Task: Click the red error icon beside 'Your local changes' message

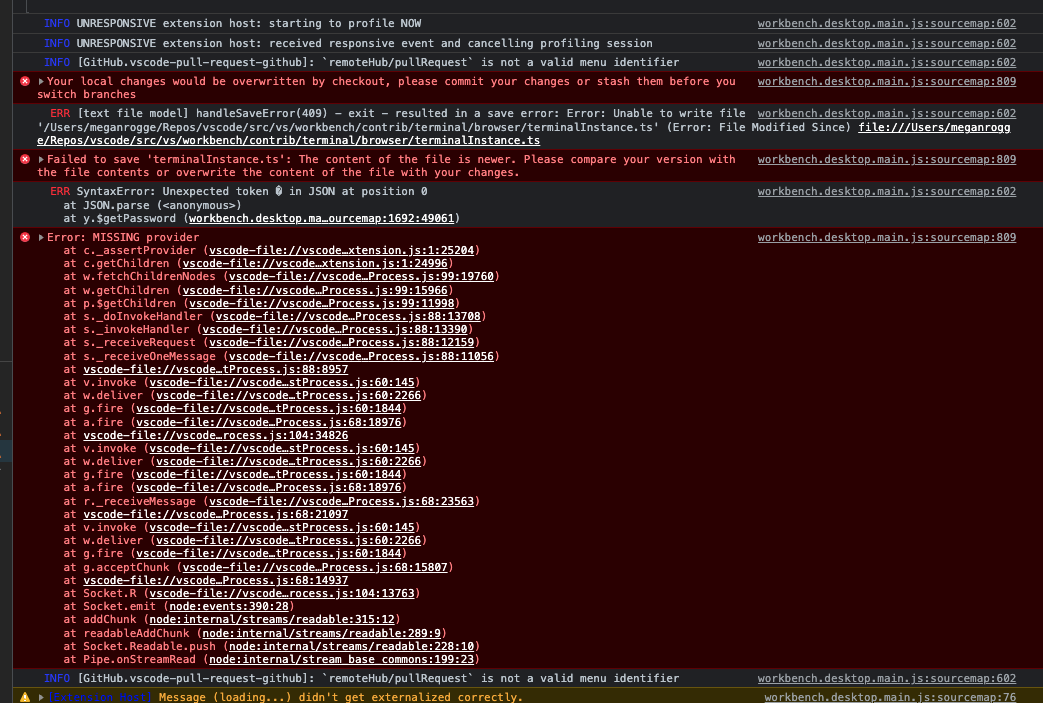Action: click(25, 81)
